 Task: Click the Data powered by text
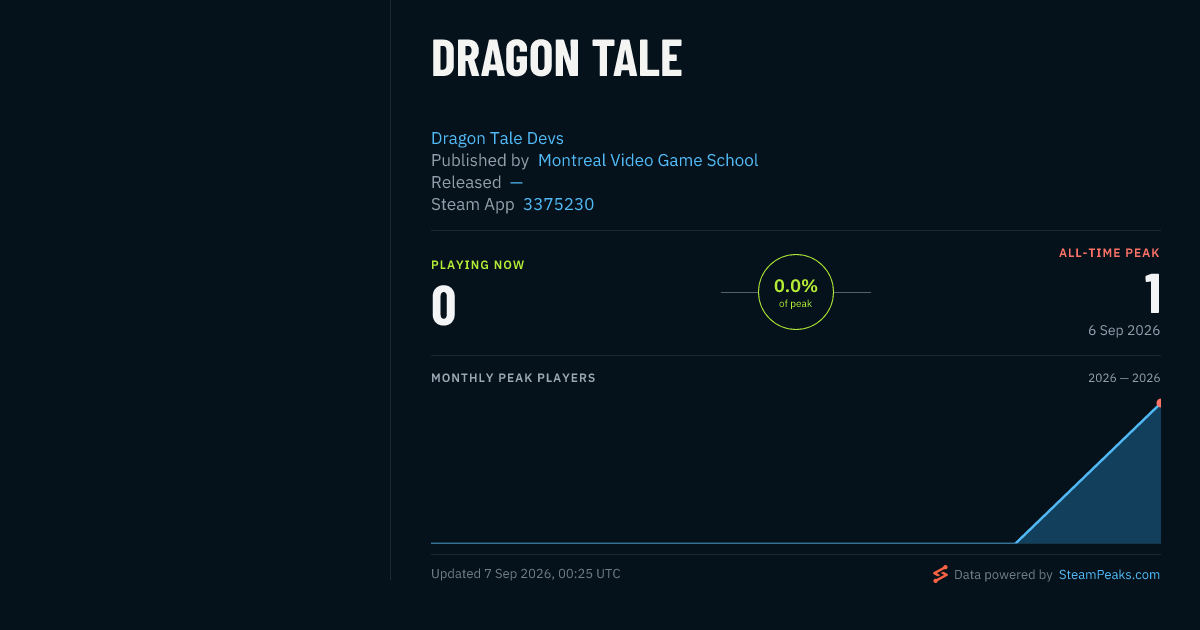(x=1003, y=575)
